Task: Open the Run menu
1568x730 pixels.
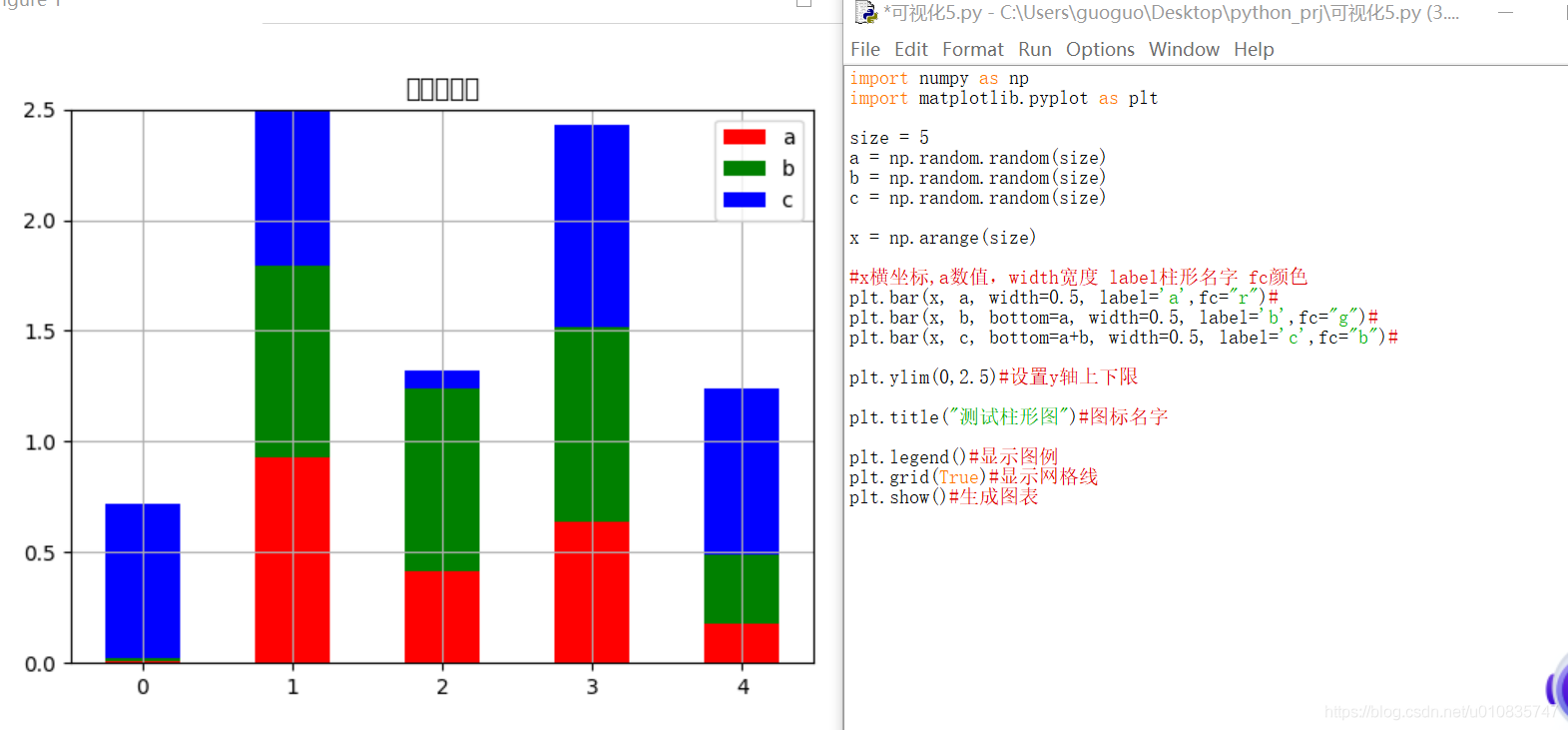Action: (x=1035, y=49)
